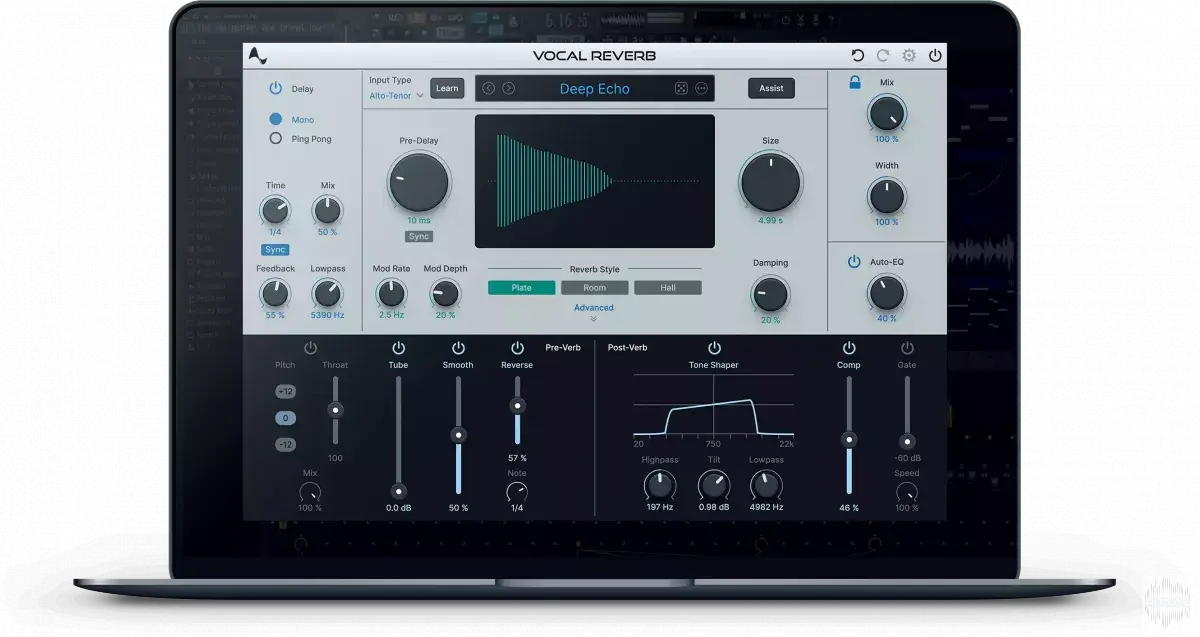The height and width of the screenshot is (637, 1200).
Task: Expand the Advanced reverb section
Action: point(594,313)
